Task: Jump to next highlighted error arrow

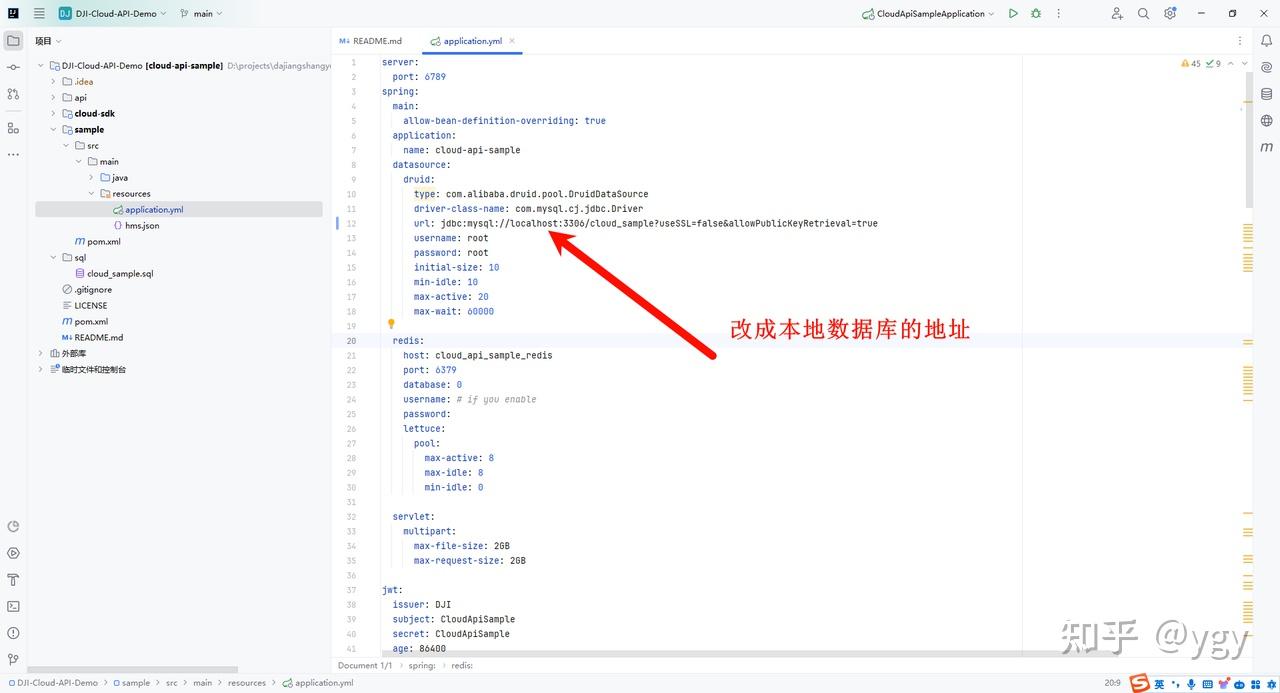Action: click(x=1244, y=63)
